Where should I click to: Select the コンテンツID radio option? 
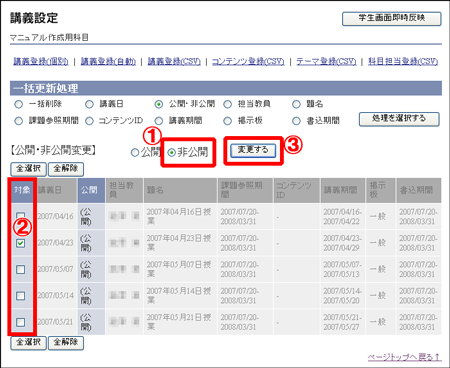[89, 121]
